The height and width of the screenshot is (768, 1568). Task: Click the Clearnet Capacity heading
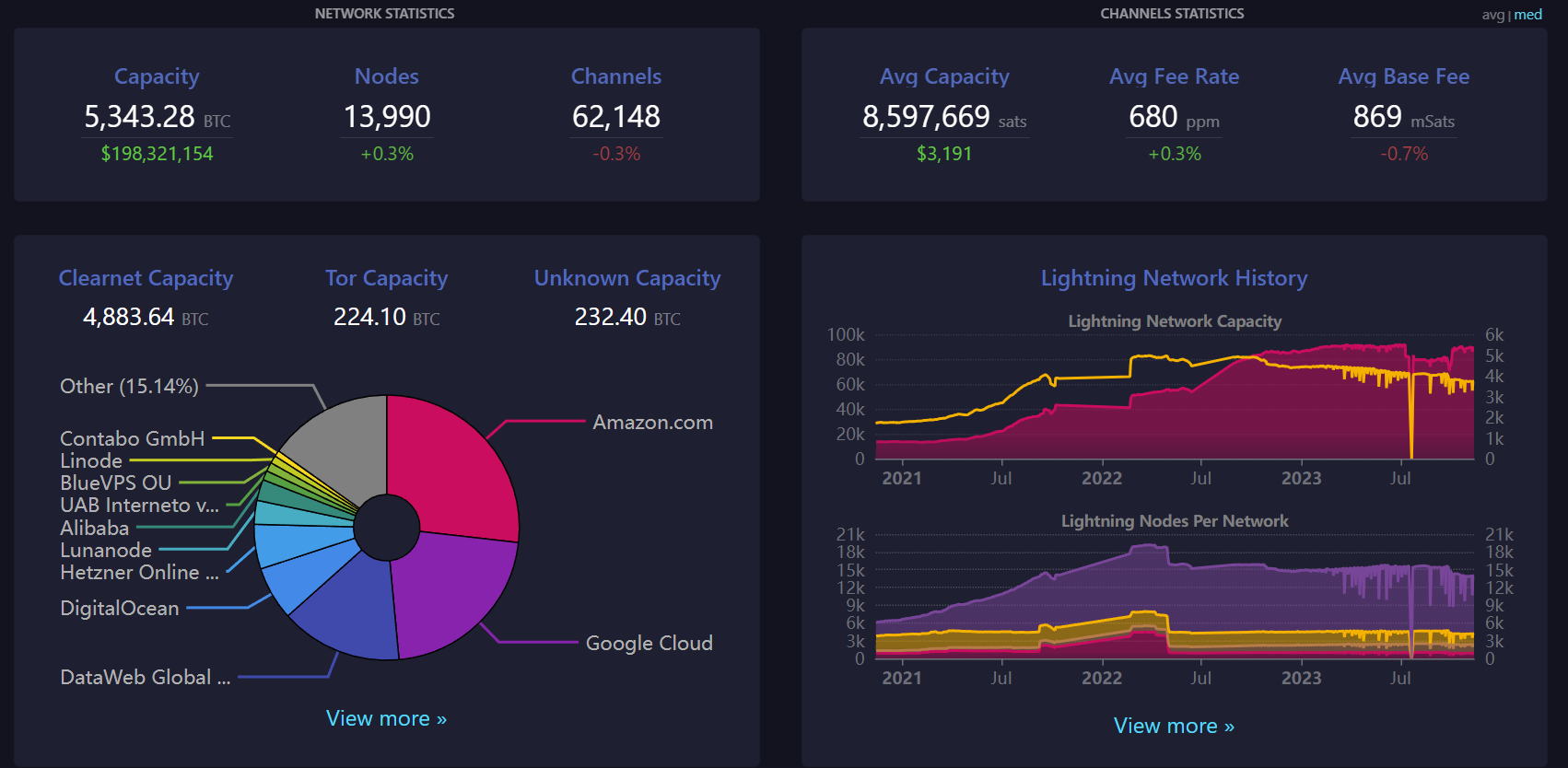tap(146, 278)
